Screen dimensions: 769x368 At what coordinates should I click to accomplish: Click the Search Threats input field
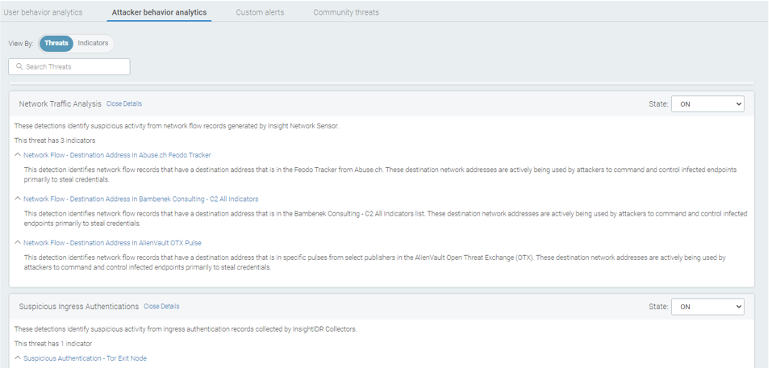click(x=69, y=67)
